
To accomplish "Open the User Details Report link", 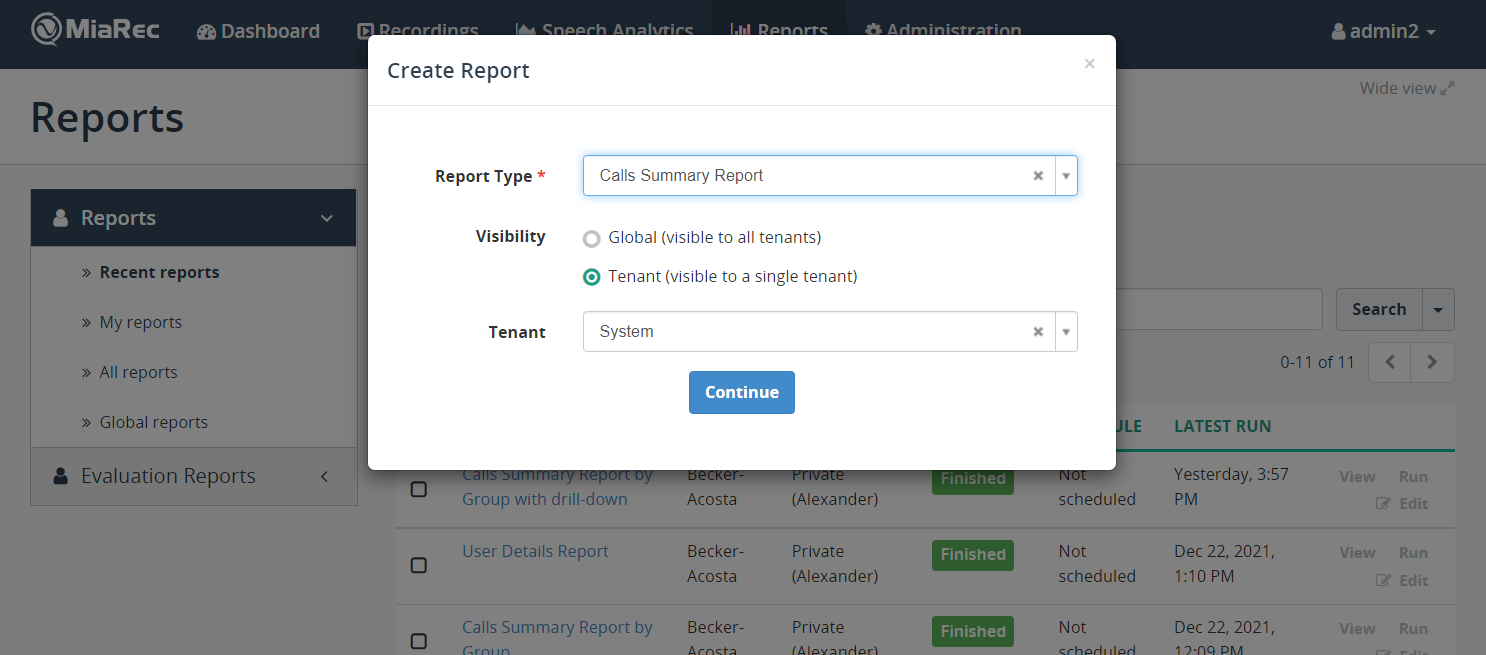I will pos(535,551).
